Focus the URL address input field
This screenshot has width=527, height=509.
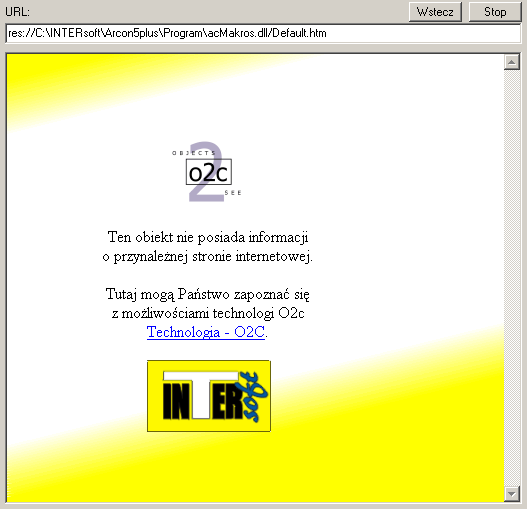263,33
